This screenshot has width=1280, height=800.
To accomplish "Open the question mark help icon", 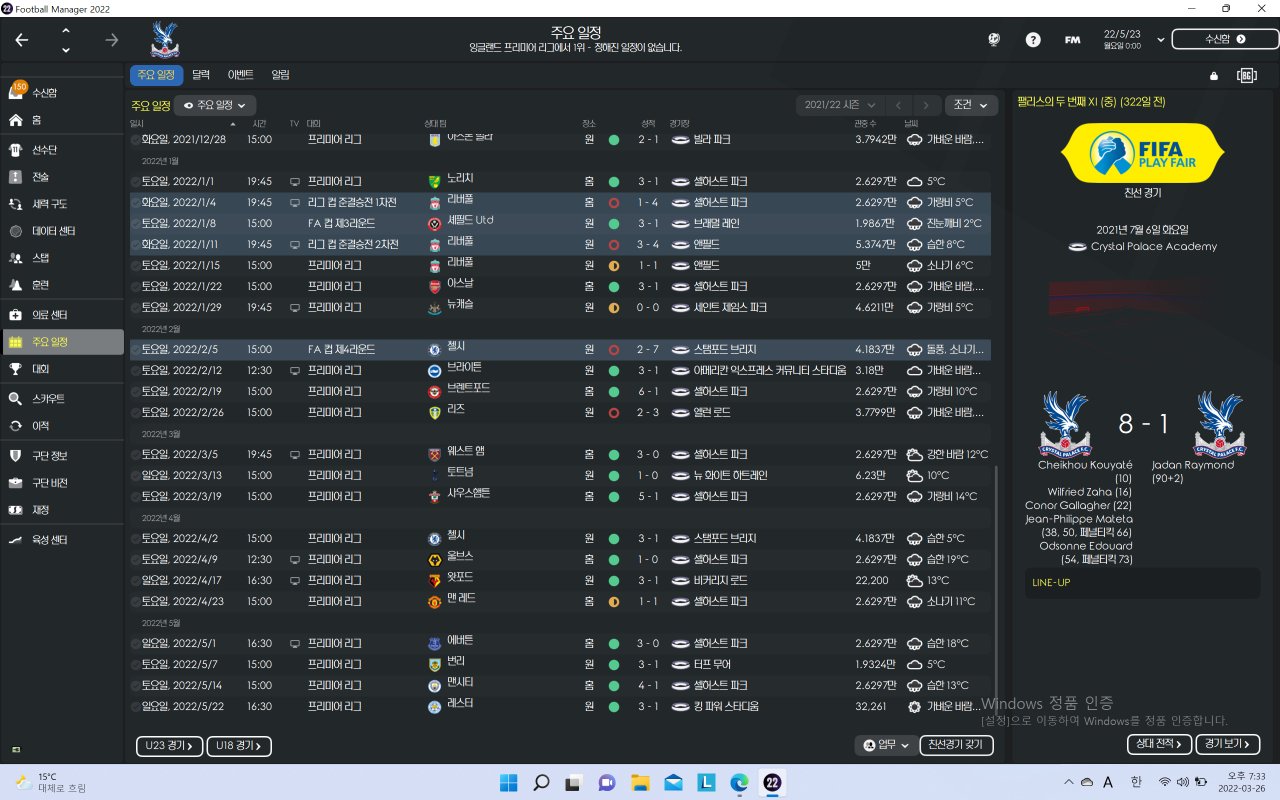I will [x=1033, y=40].
